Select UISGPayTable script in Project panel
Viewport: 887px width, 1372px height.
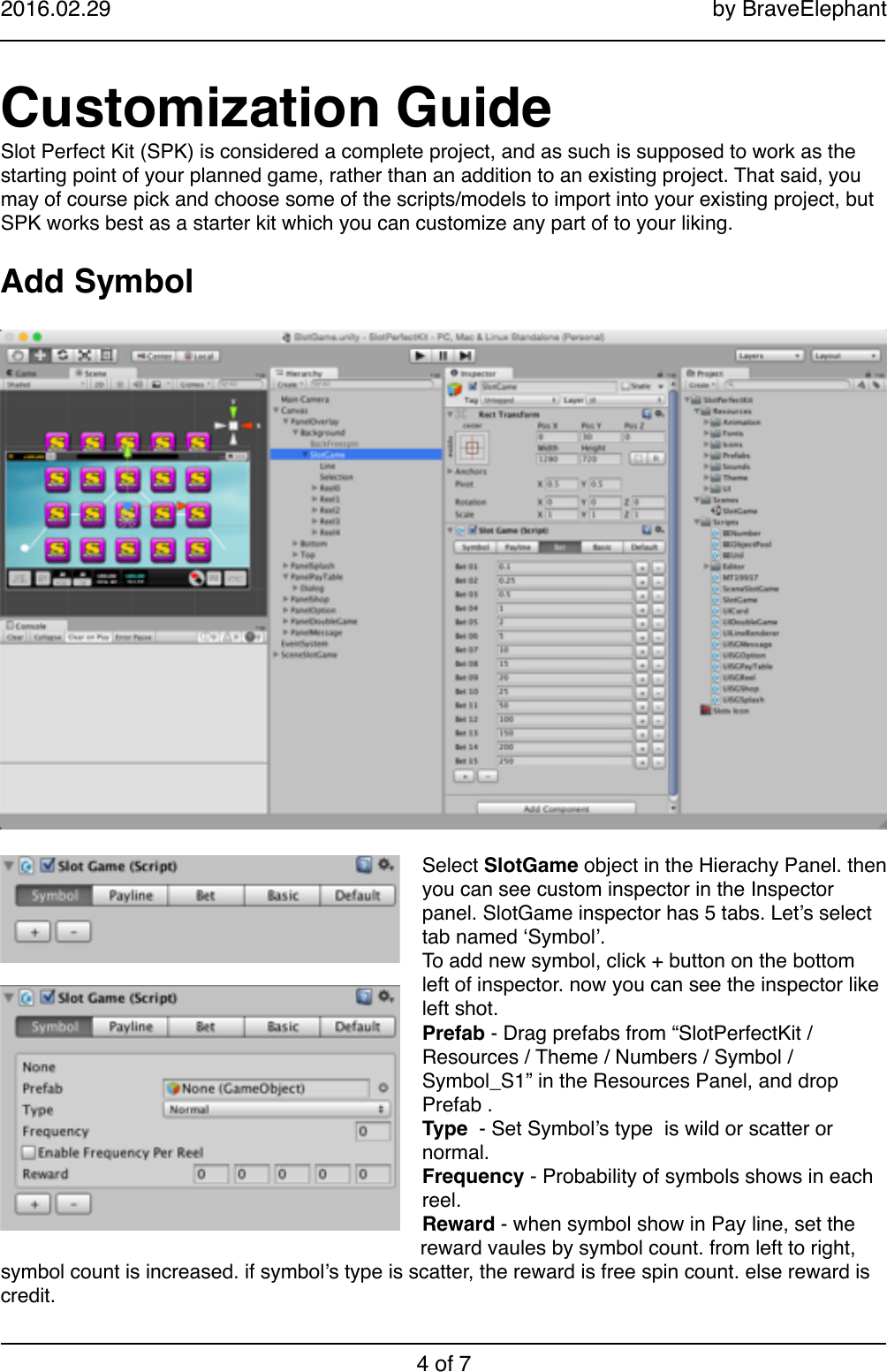747,666
